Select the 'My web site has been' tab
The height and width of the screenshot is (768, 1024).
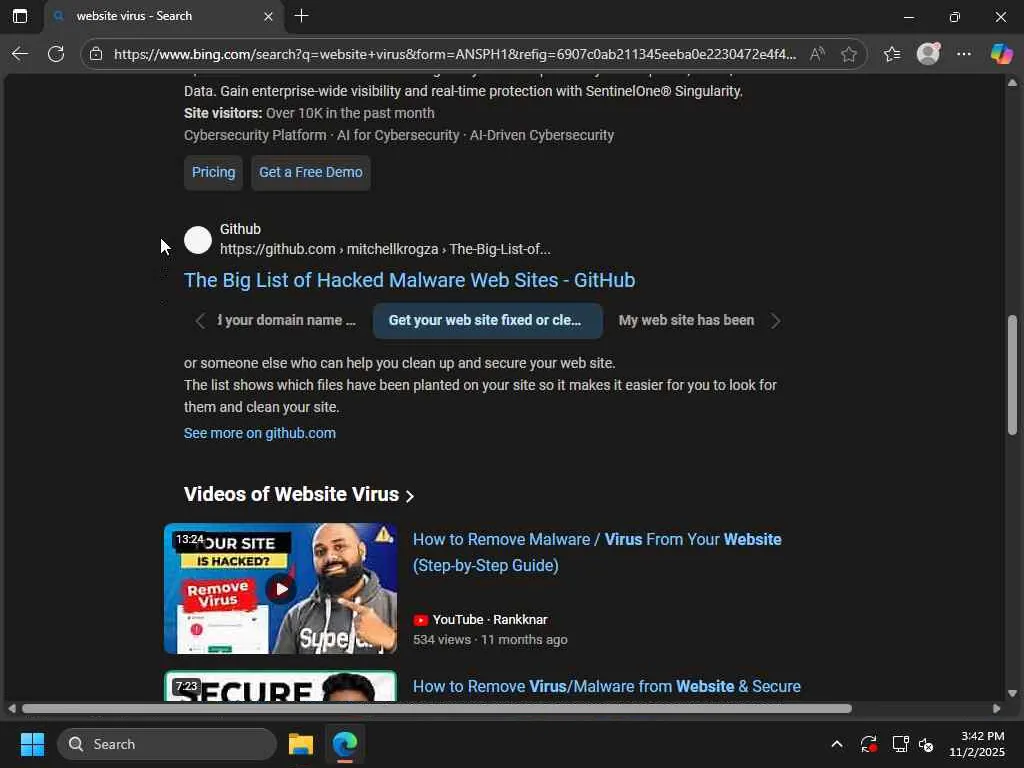pyautogui.click(x=686, y=321)
